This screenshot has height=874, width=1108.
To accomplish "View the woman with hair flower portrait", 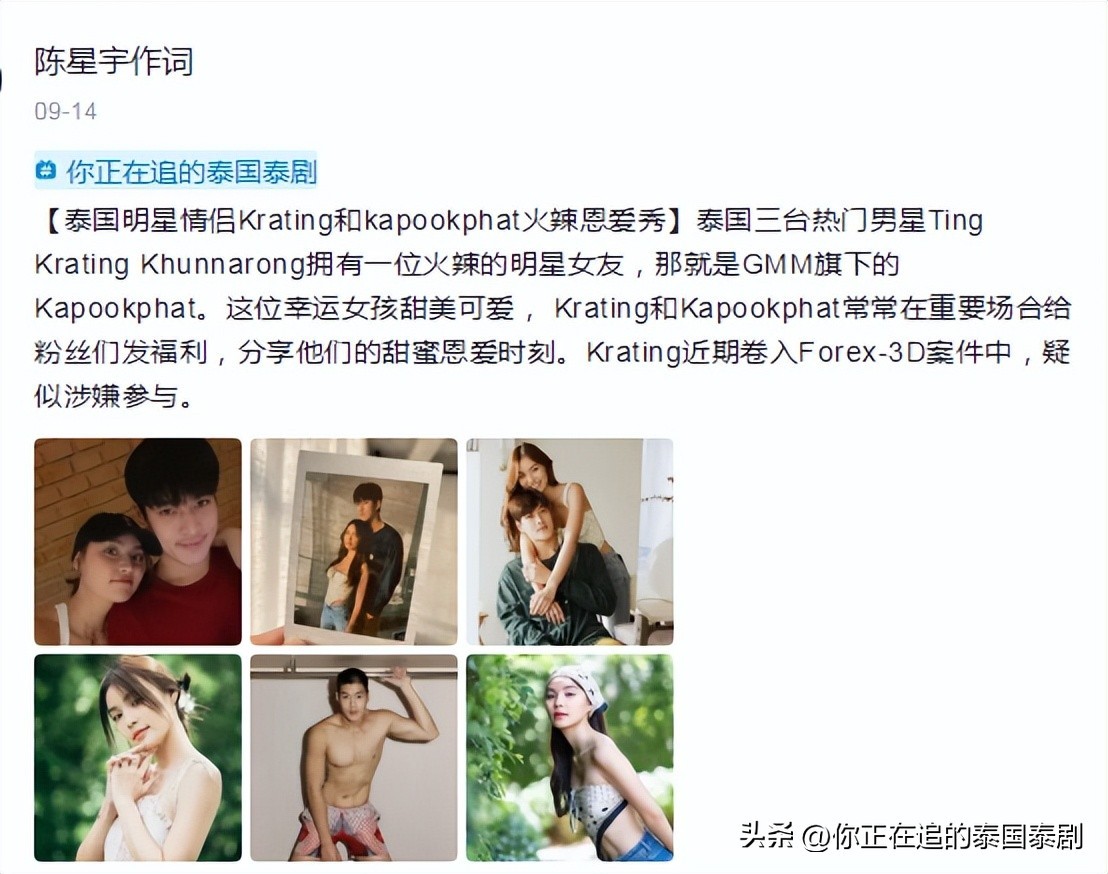I will (x=138, y=757).
